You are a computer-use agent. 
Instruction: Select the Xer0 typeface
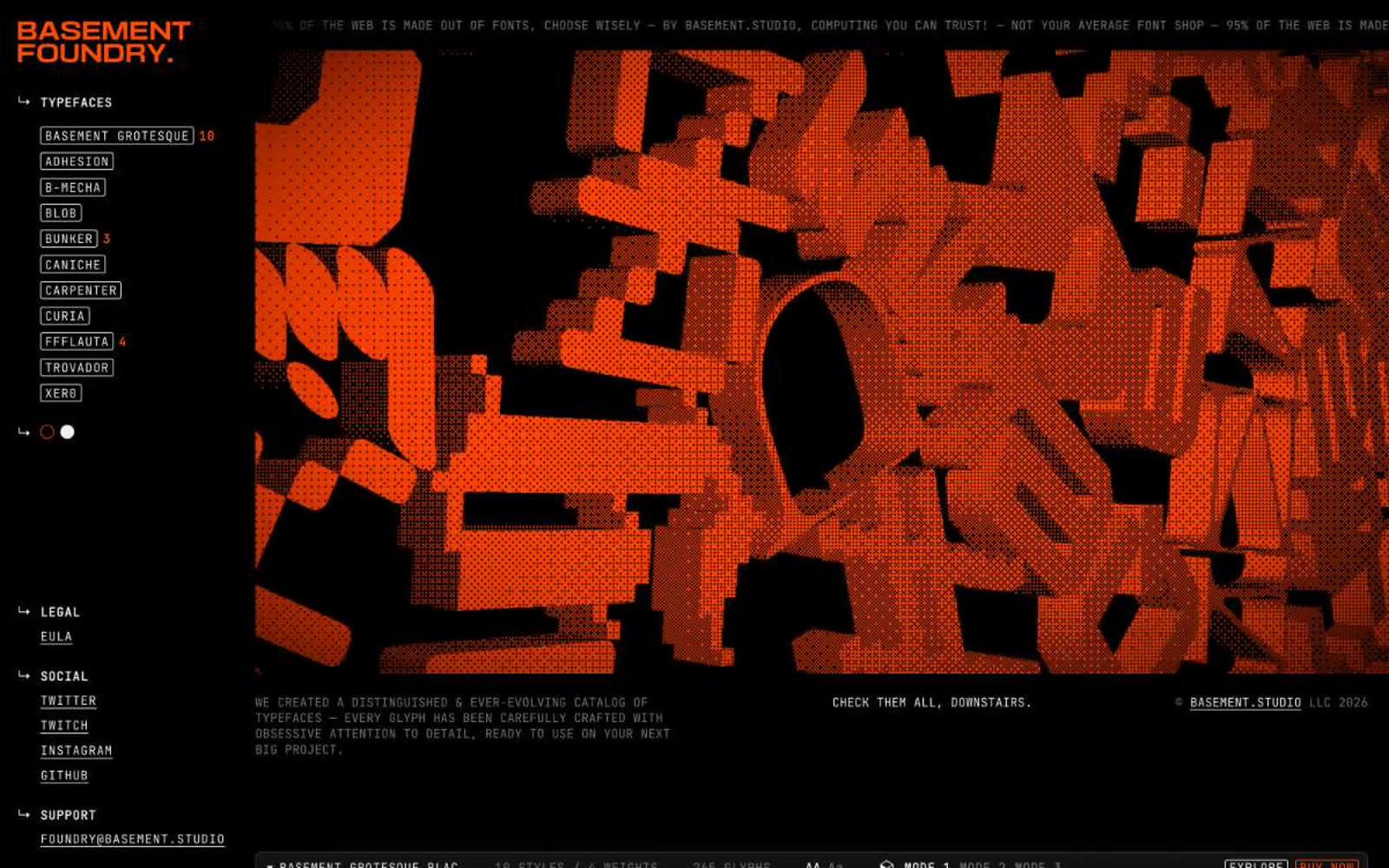pos(61,393)
